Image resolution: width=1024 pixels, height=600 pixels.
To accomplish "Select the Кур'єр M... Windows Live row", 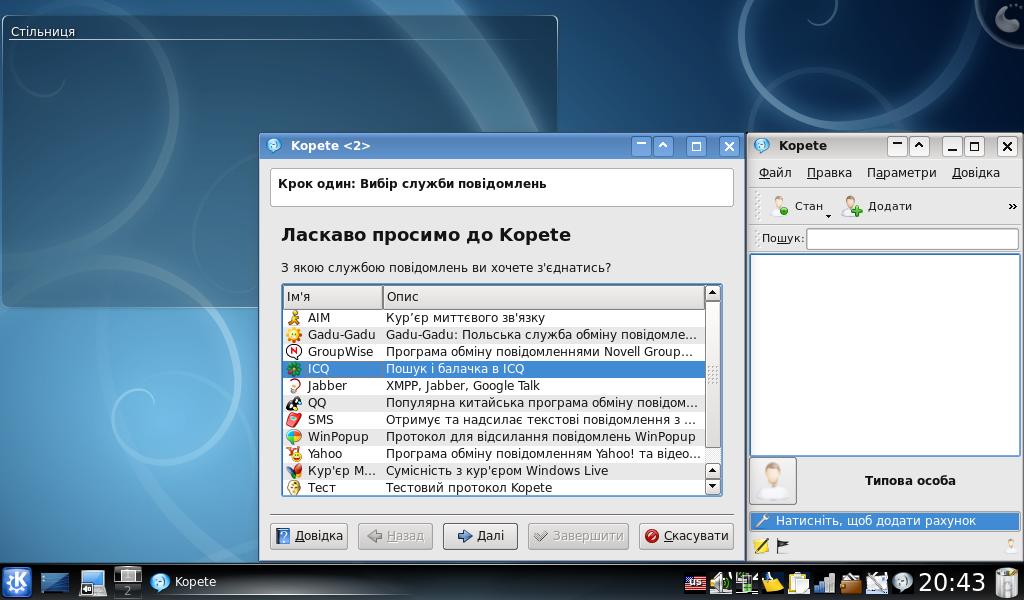I will [x=494, y=471].
